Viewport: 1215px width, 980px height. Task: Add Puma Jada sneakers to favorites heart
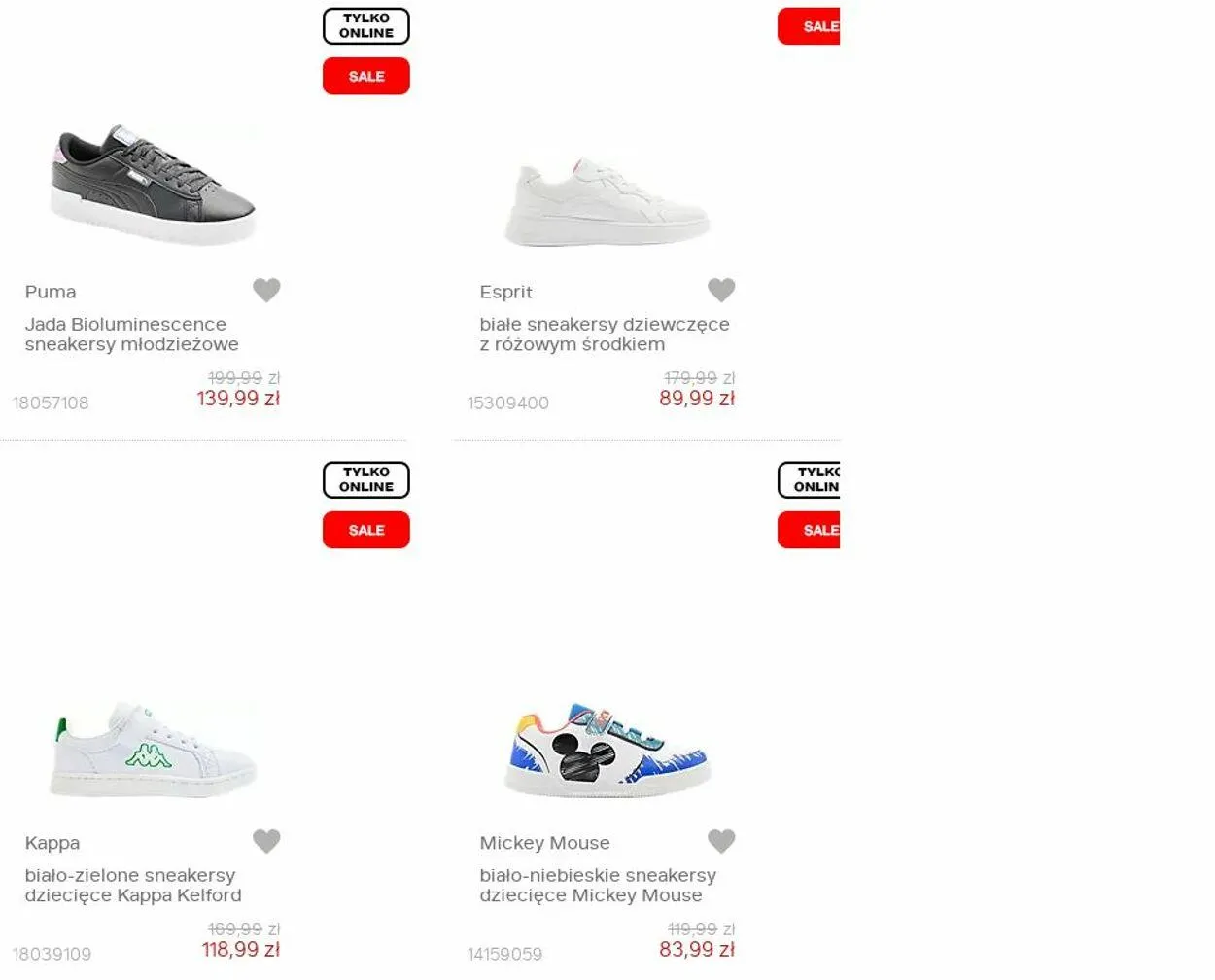(x=266, y=290)
